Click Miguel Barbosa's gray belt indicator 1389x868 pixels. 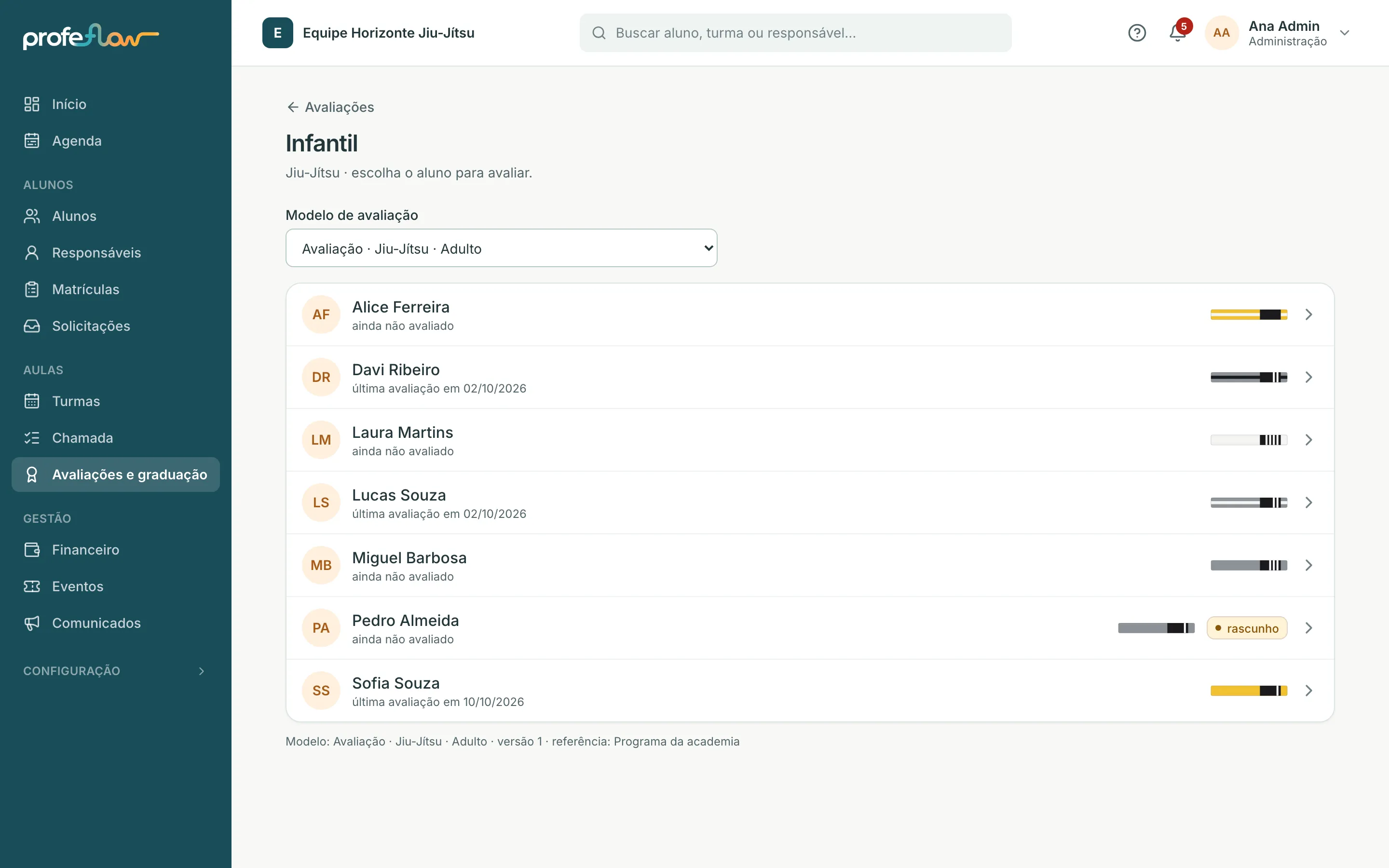[x=1248, y=565]
